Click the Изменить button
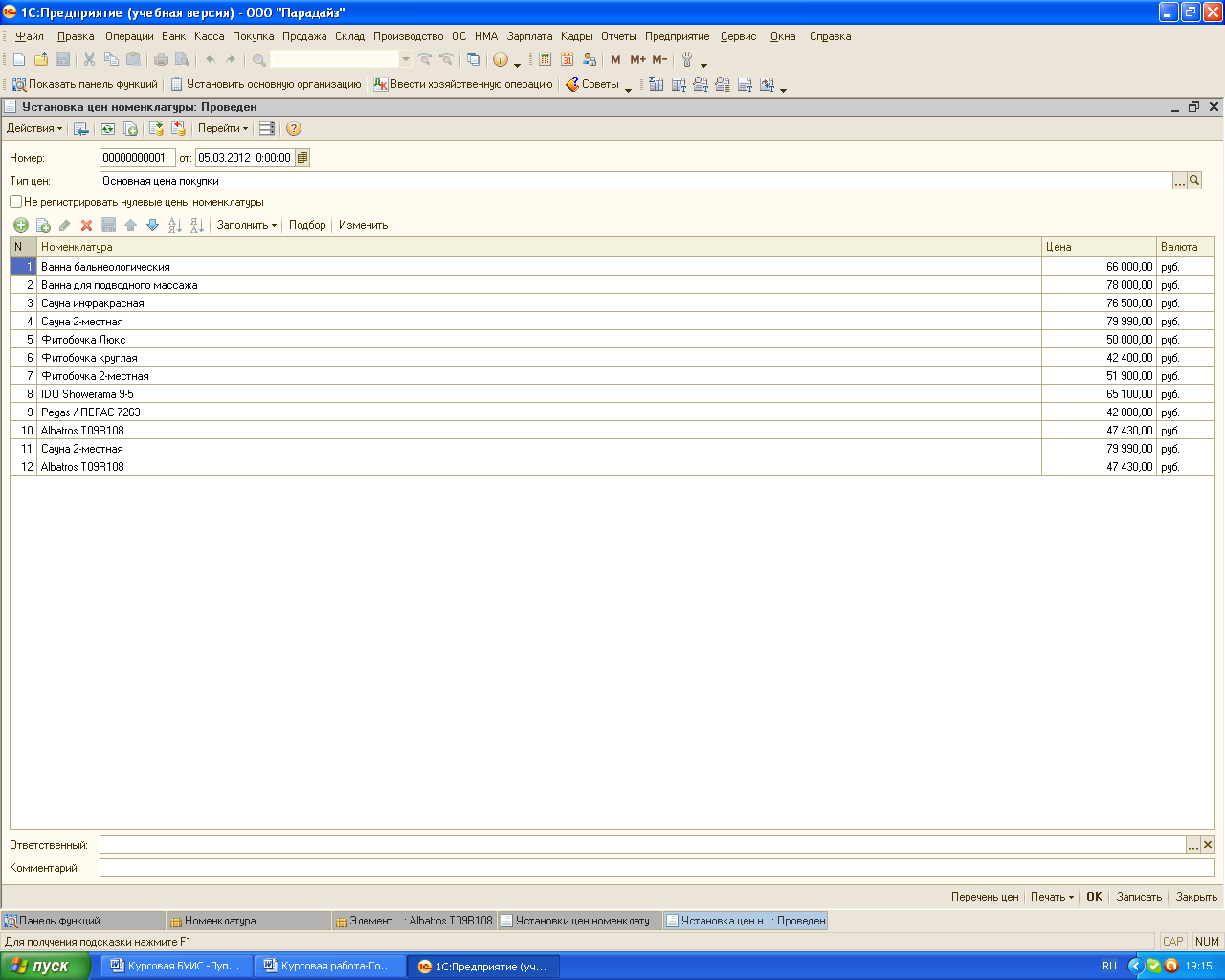This screenshot has width=1225, height=980. pos(364,225)
